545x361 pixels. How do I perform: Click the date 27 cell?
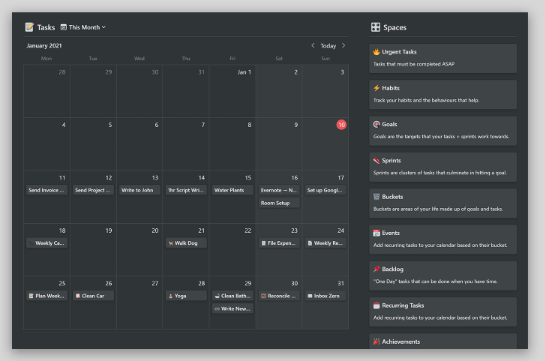(x=140, y=302)
